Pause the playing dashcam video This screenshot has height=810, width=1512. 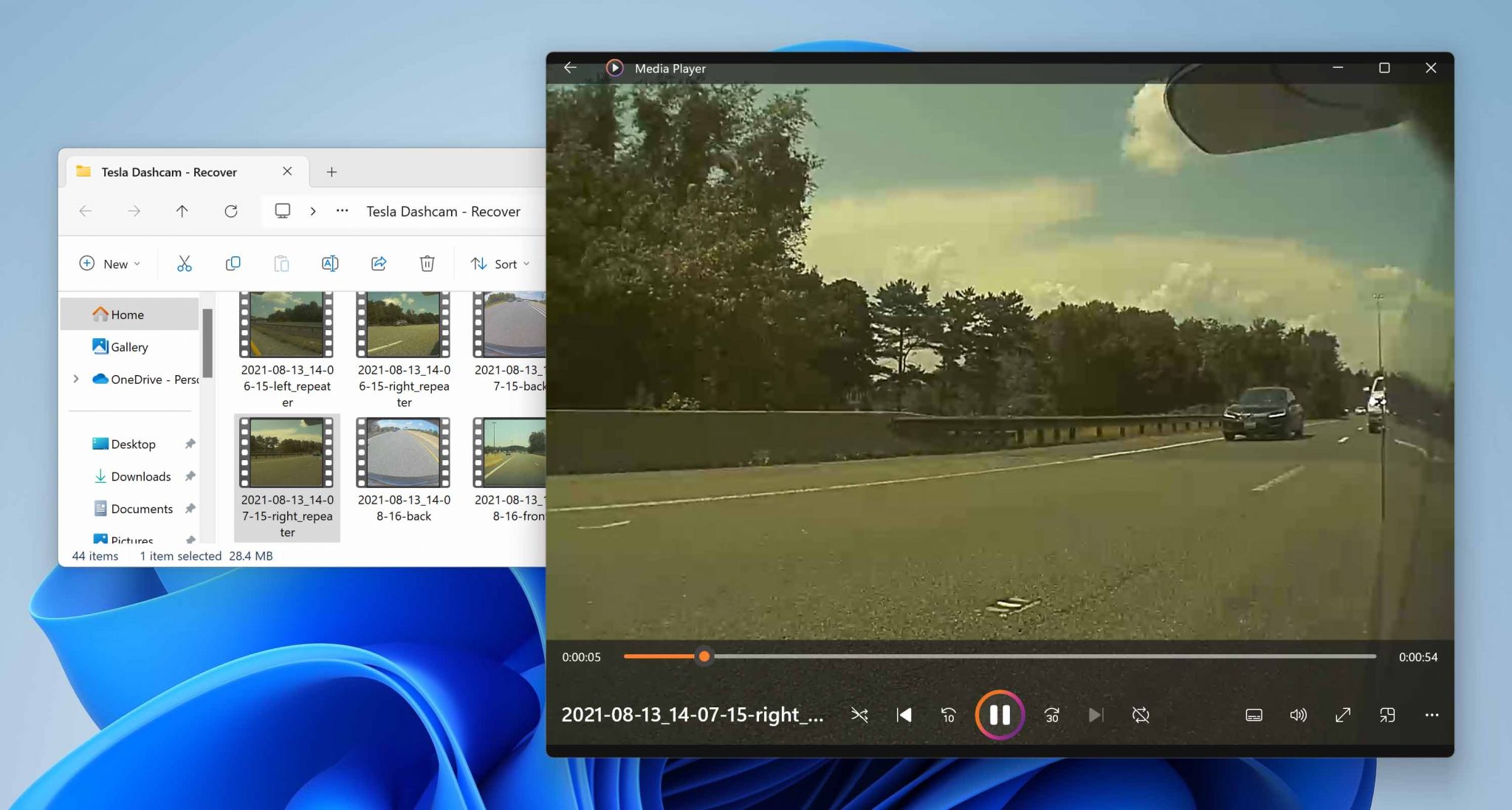(x=1000, y=714)
